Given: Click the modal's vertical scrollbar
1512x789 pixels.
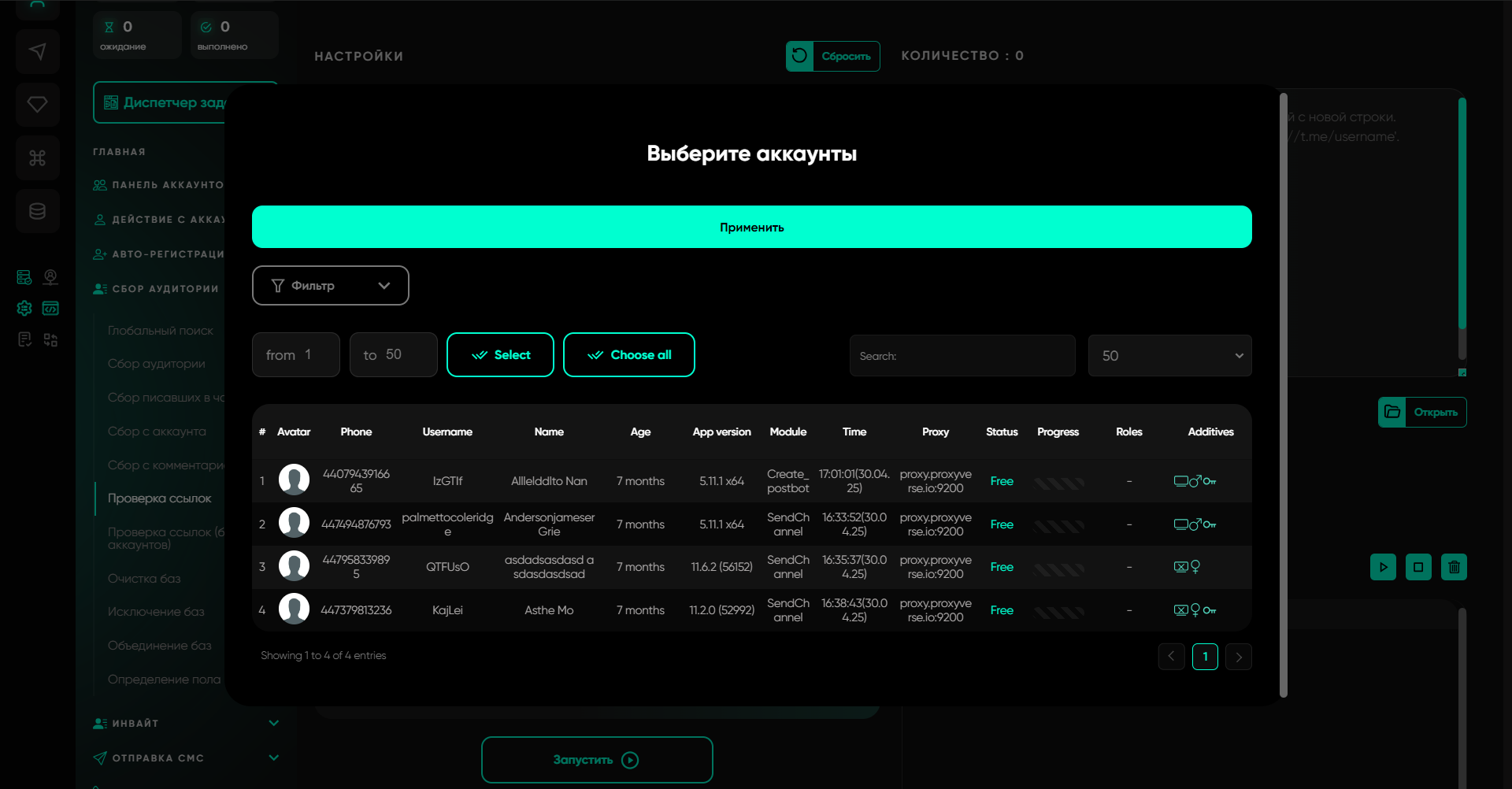Looking at the screenshot, I should pos(1284,394).
